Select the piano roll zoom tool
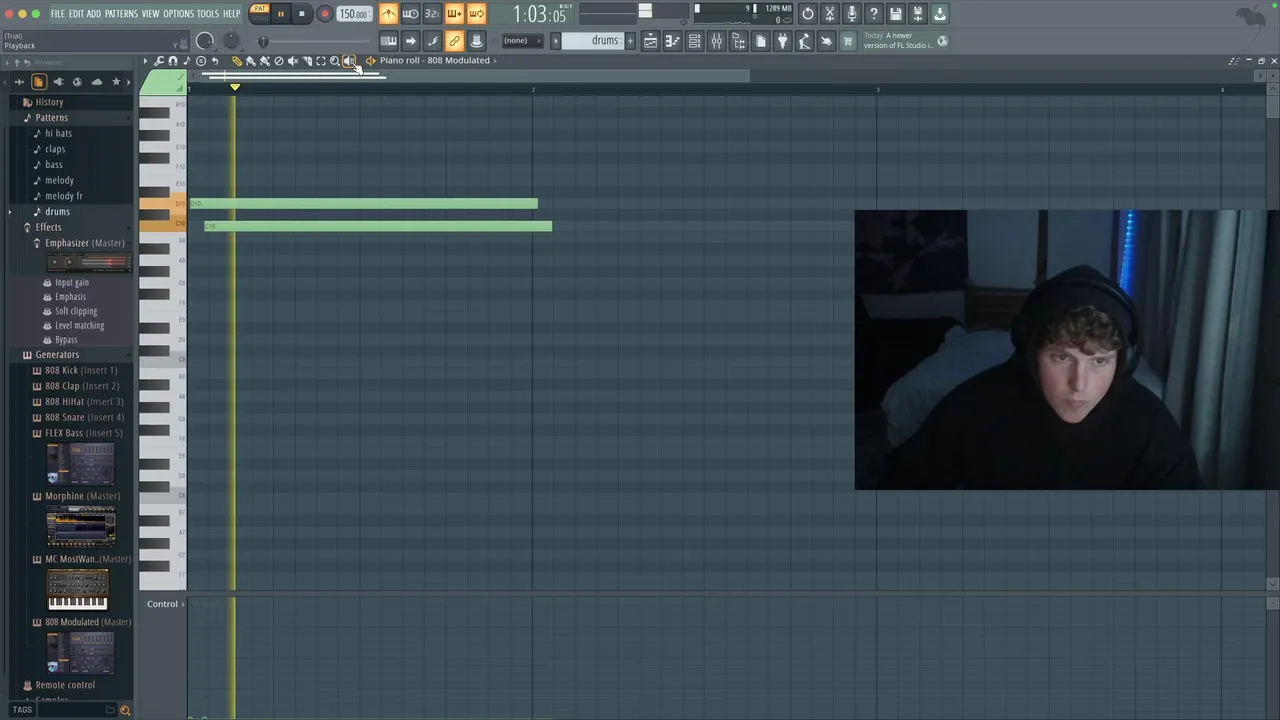Viewport: 1280px width, 720px height. (335, 61)
